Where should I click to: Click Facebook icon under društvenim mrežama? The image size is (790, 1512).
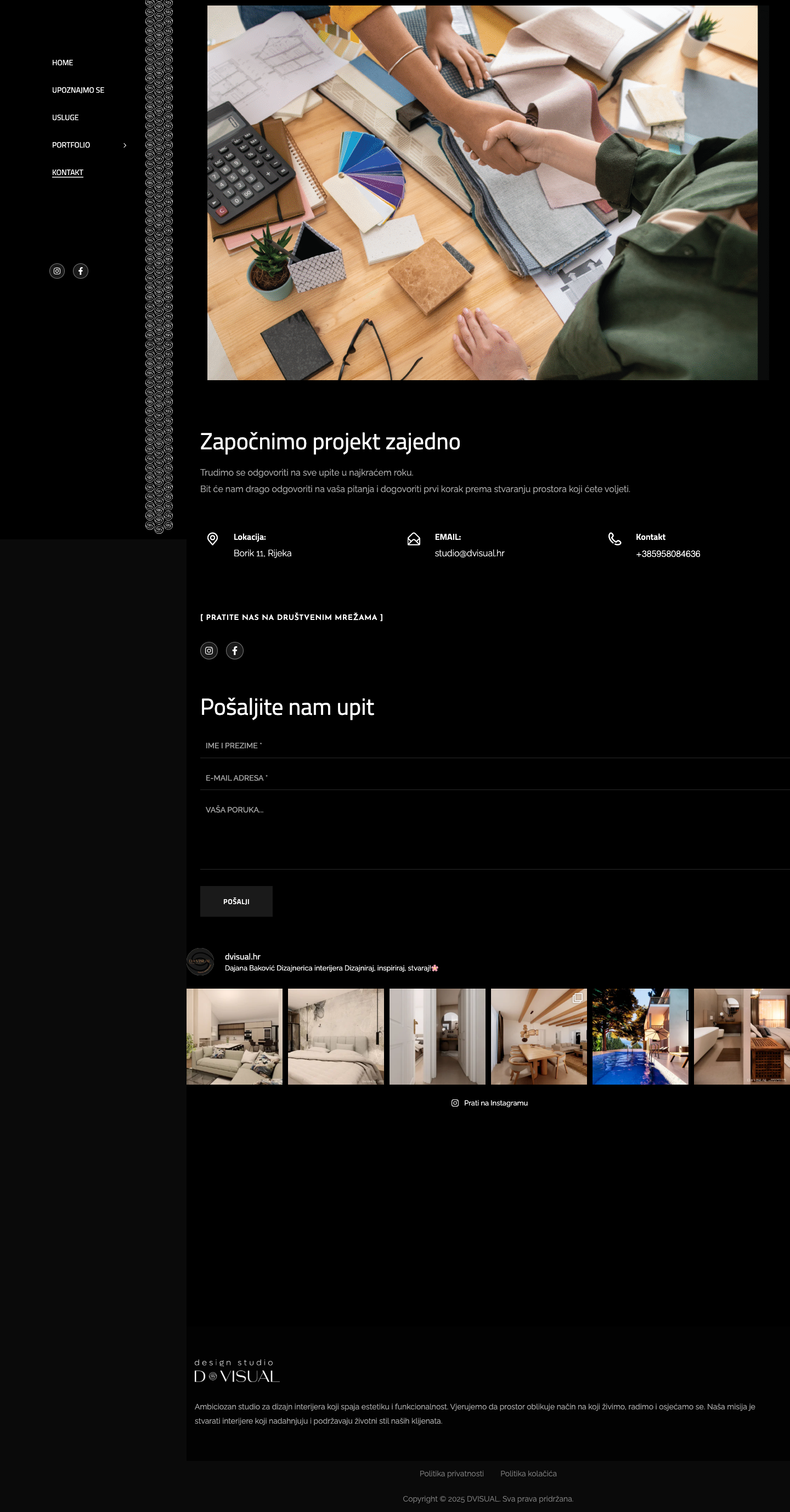click(235, 650)
